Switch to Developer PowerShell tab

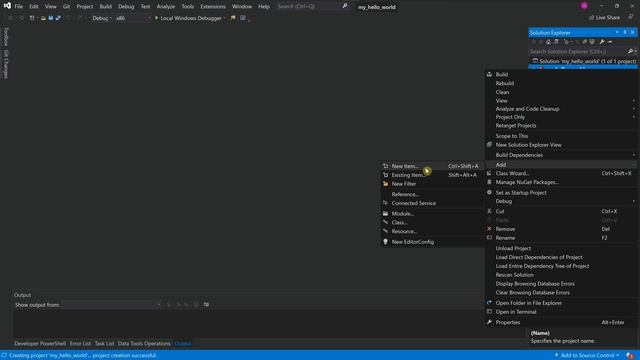coord(40,344)
